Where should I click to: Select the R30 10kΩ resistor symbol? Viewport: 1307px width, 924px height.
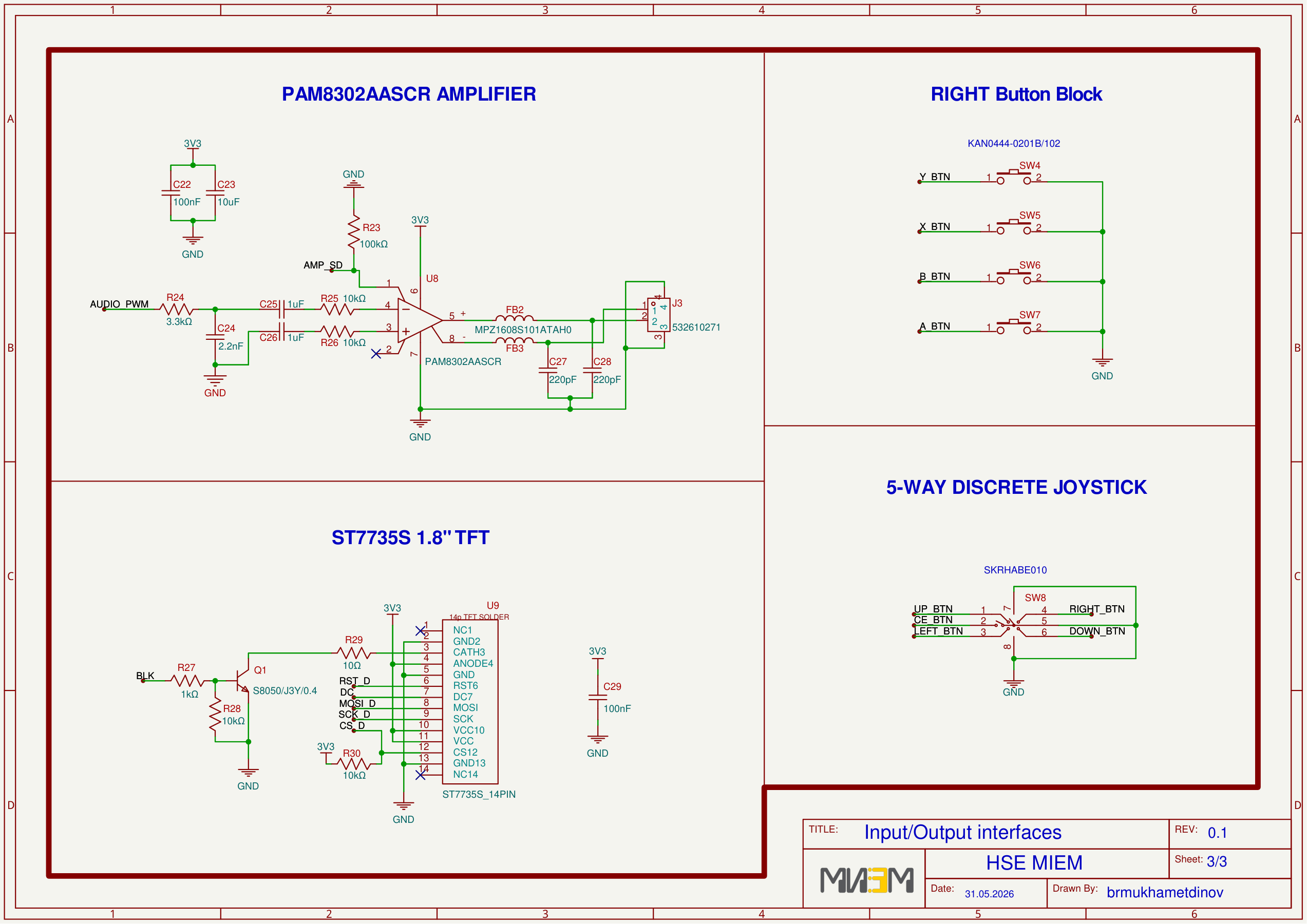(353, 763)
